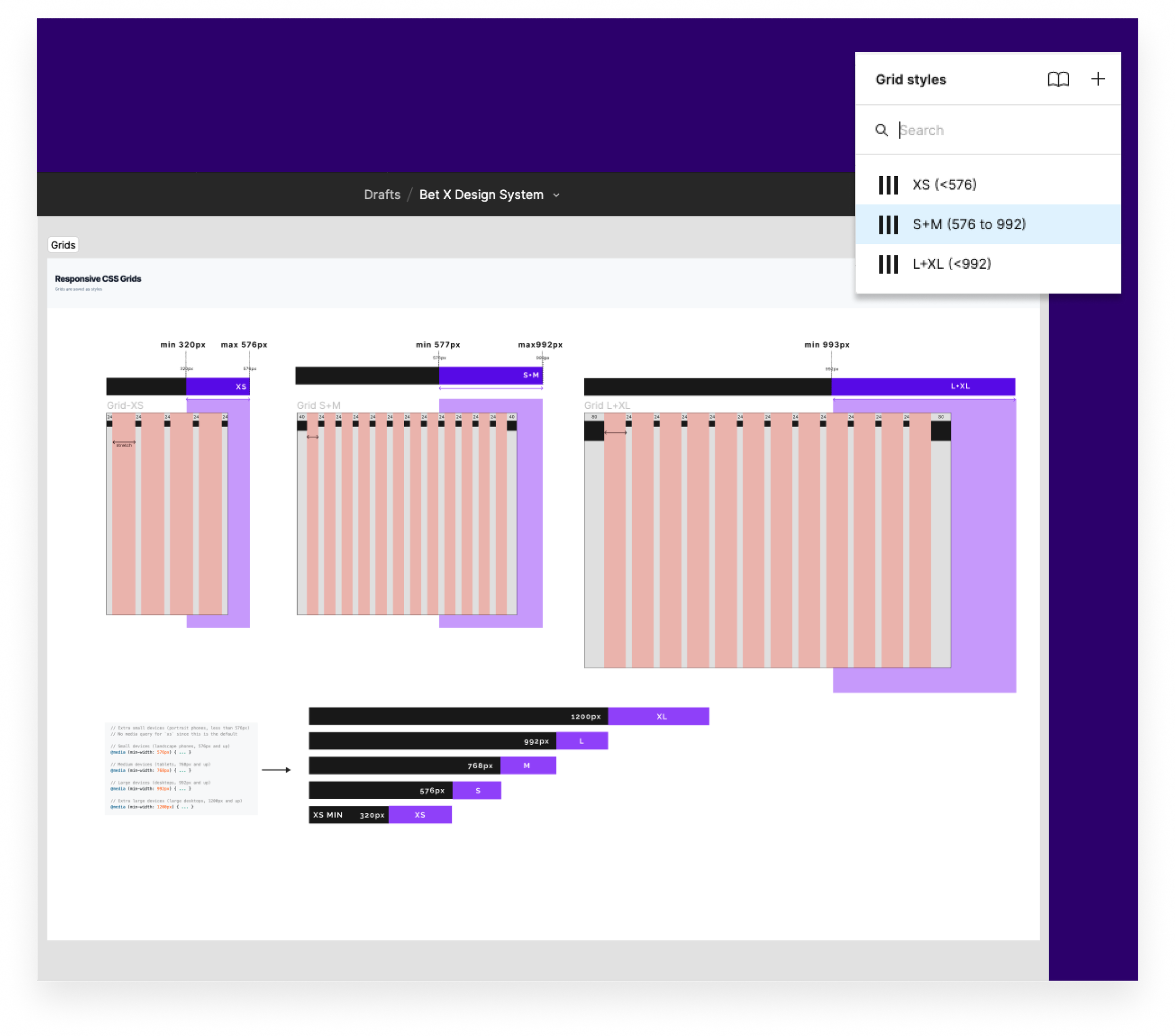
Task: Select the S+M (576 to 992) grid style
Action: (969, 225)
